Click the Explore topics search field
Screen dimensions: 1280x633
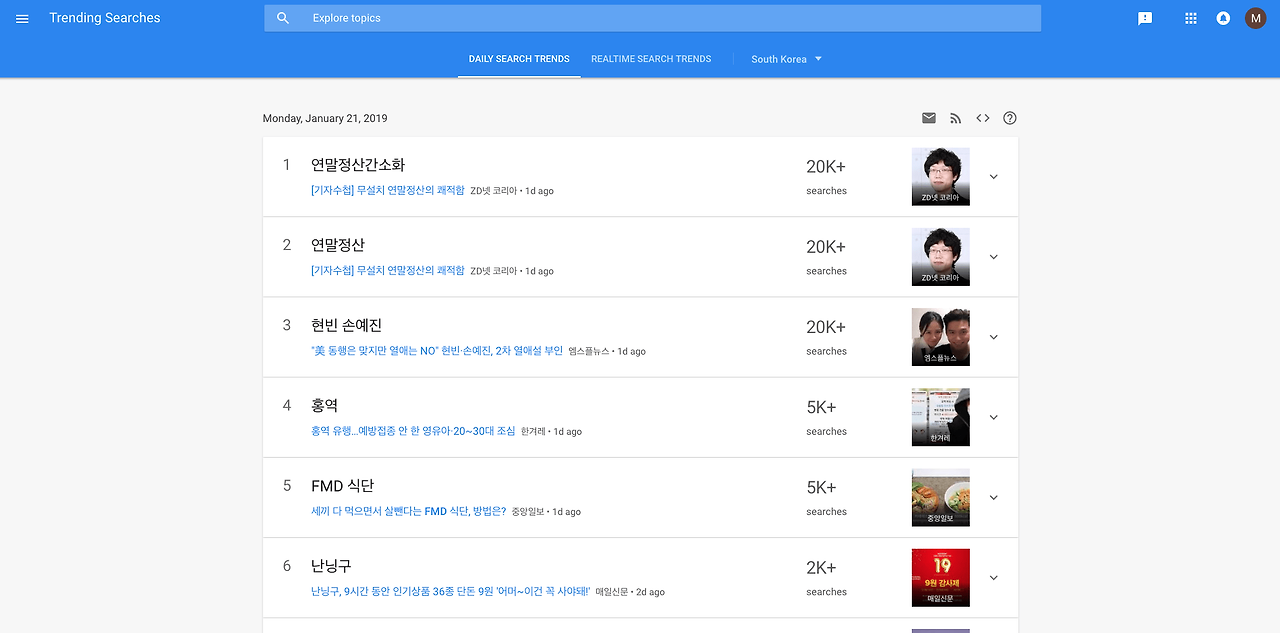(x=650, y=17)
